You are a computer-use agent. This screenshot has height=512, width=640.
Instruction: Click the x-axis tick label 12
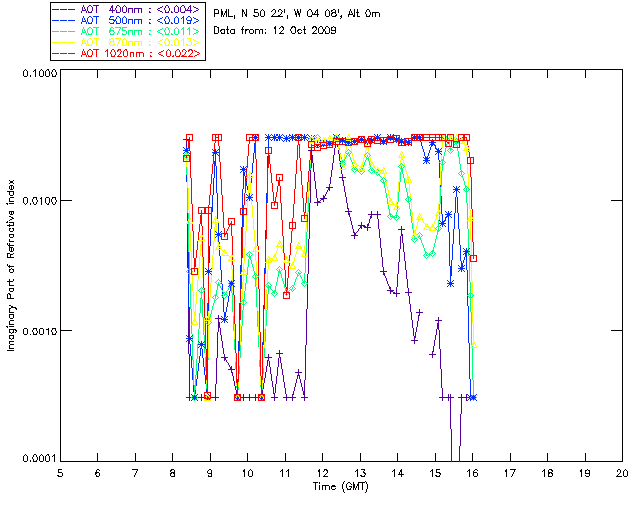(322, 473)
